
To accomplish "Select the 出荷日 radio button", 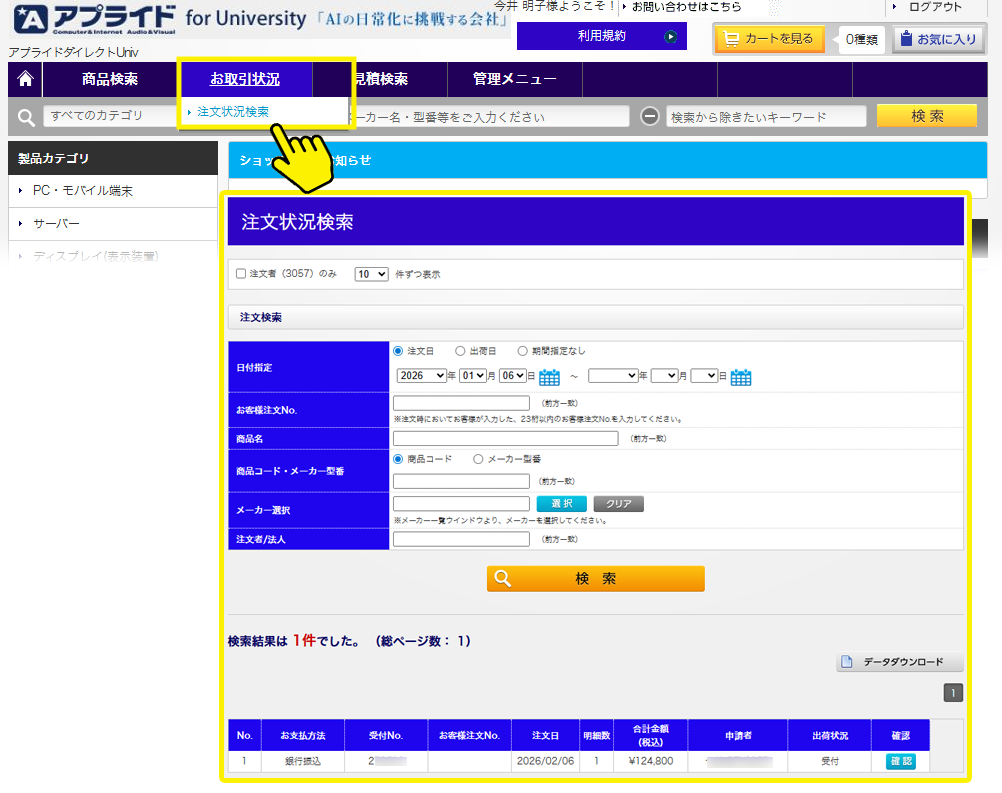I will 460,351.
